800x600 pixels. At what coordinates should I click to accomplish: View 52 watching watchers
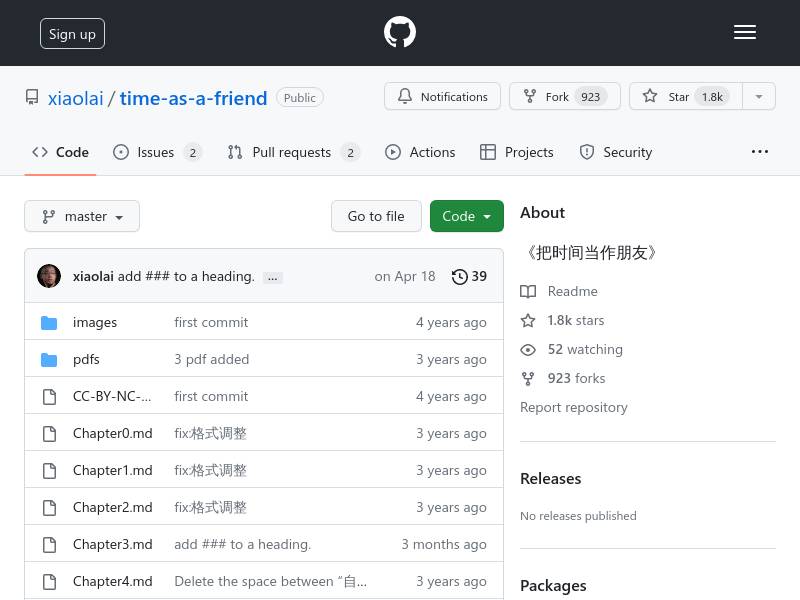pyautogui.click(x=585, y=349)
